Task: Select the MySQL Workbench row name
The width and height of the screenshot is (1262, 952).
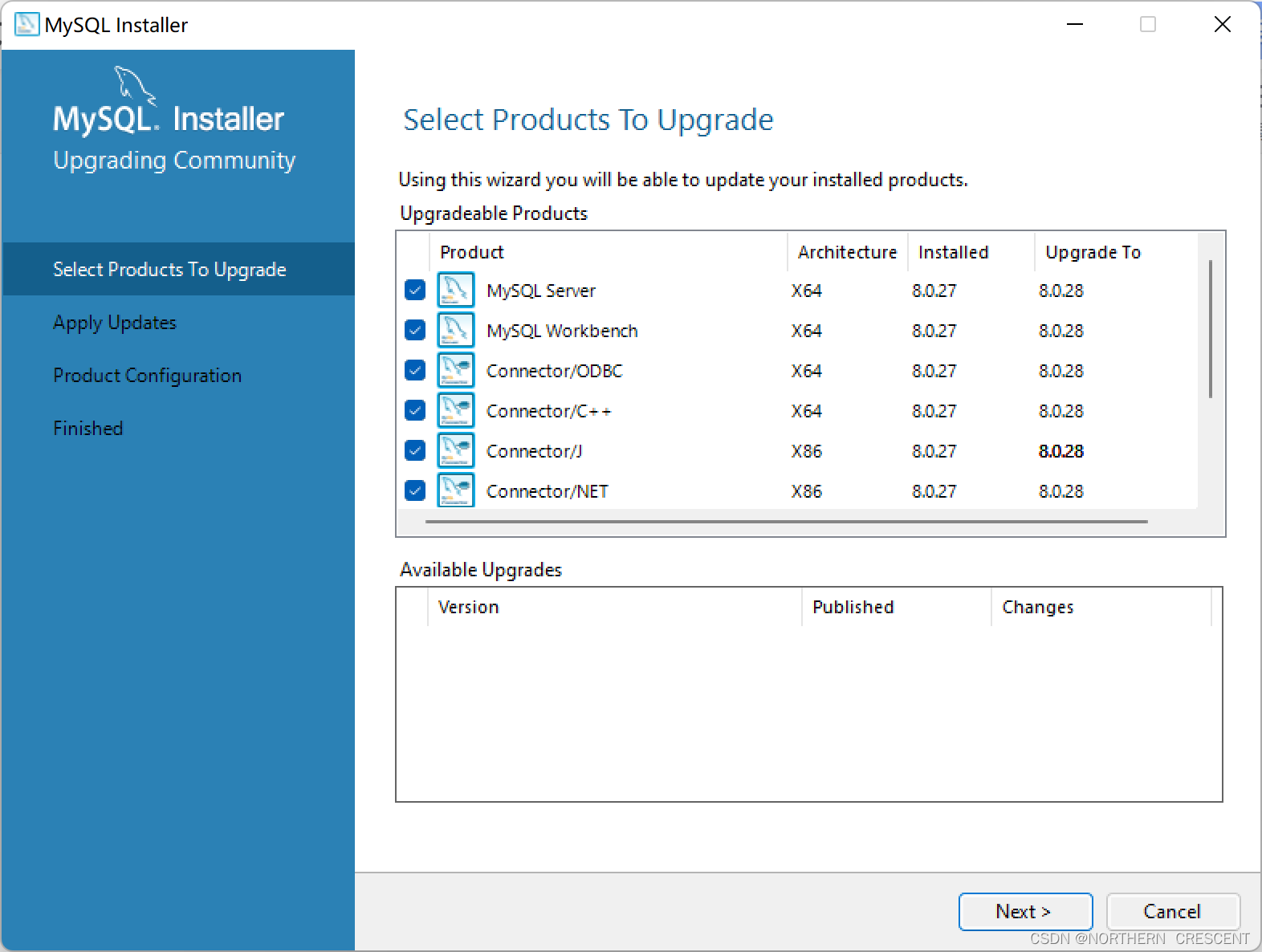Action: (x=562, y=331)
